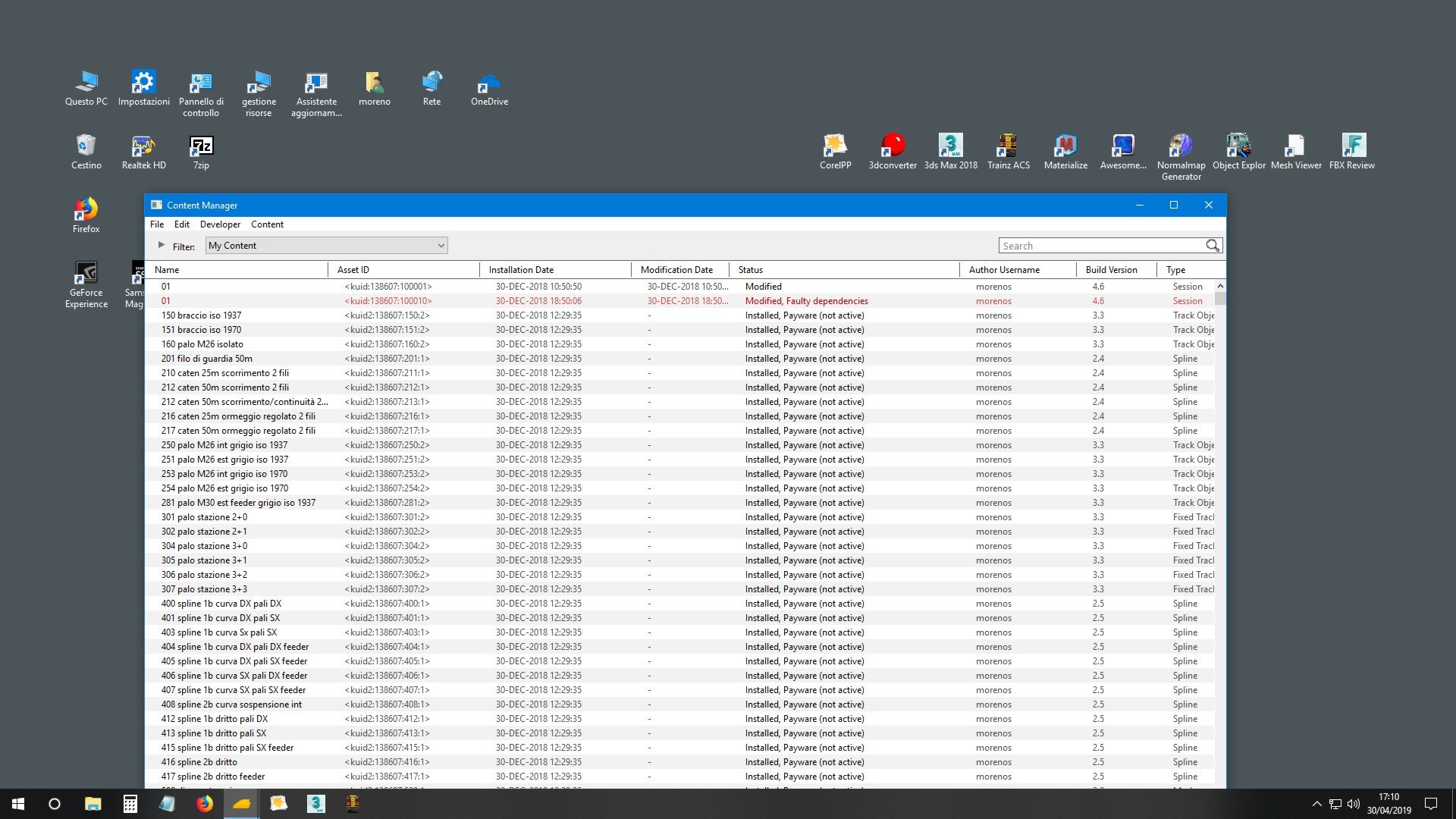Open the taskbar clock showing 17:10
Image resolution: width=1456 pixels, height=819 pixels.
(x=1389, y=804)
